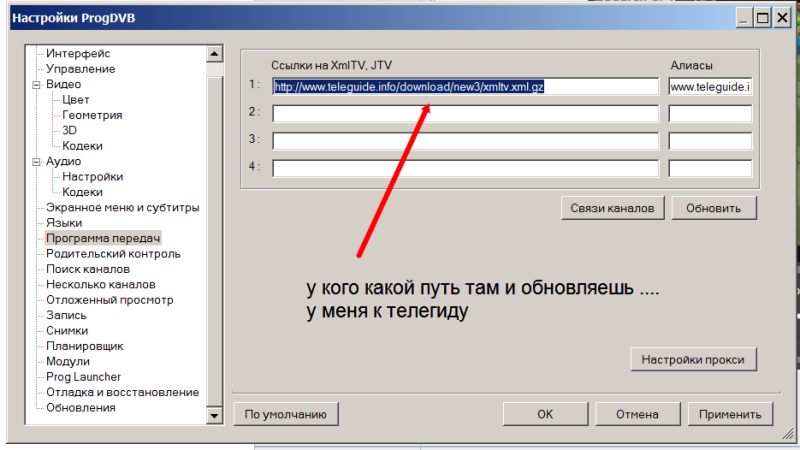Reset settings with По умолчанию
Image resolution: width=800 pixels, height=450 pixels.
coord(285,414)
